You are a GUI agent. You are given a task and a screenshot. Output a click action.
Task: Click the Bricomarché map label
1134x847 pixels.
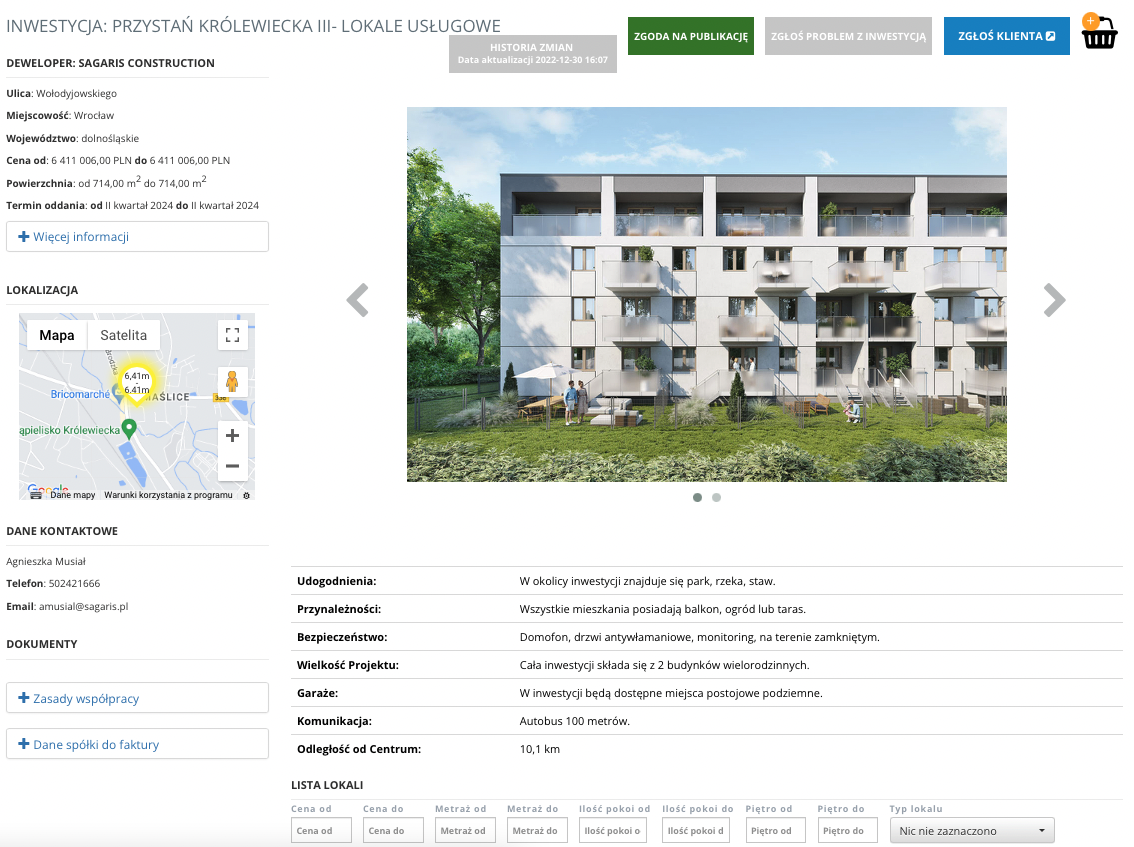coord(80,394)
